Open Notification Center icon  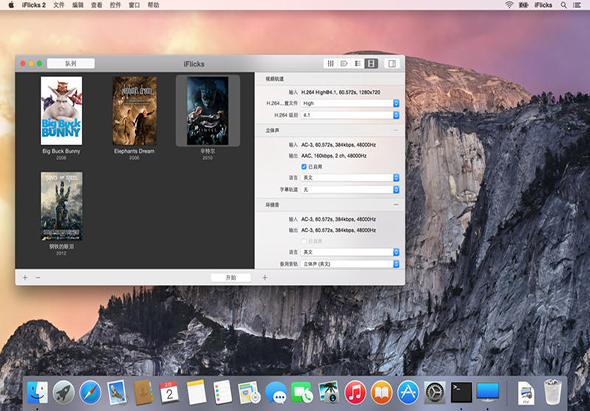point(576,5)
